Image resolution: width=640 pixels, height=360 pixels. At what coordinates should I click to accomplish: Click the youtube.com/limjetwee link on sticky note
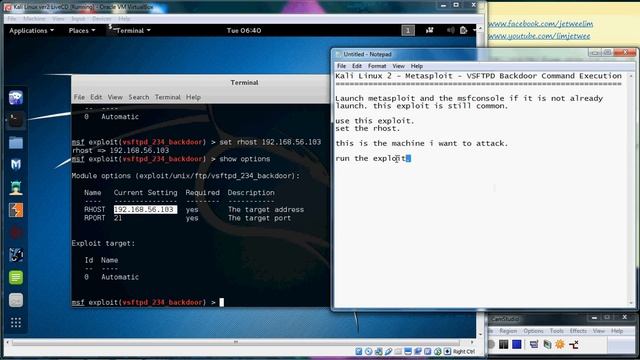539,36
